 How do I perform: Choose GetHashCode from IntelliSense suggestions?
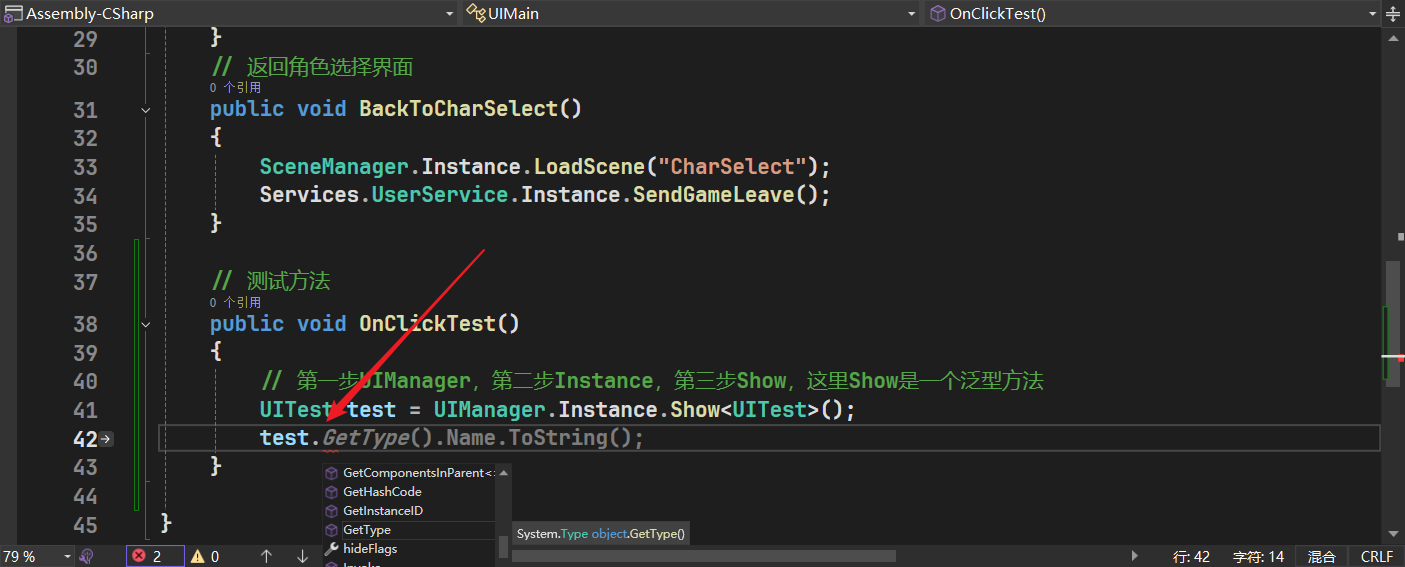tap(382, 492)
